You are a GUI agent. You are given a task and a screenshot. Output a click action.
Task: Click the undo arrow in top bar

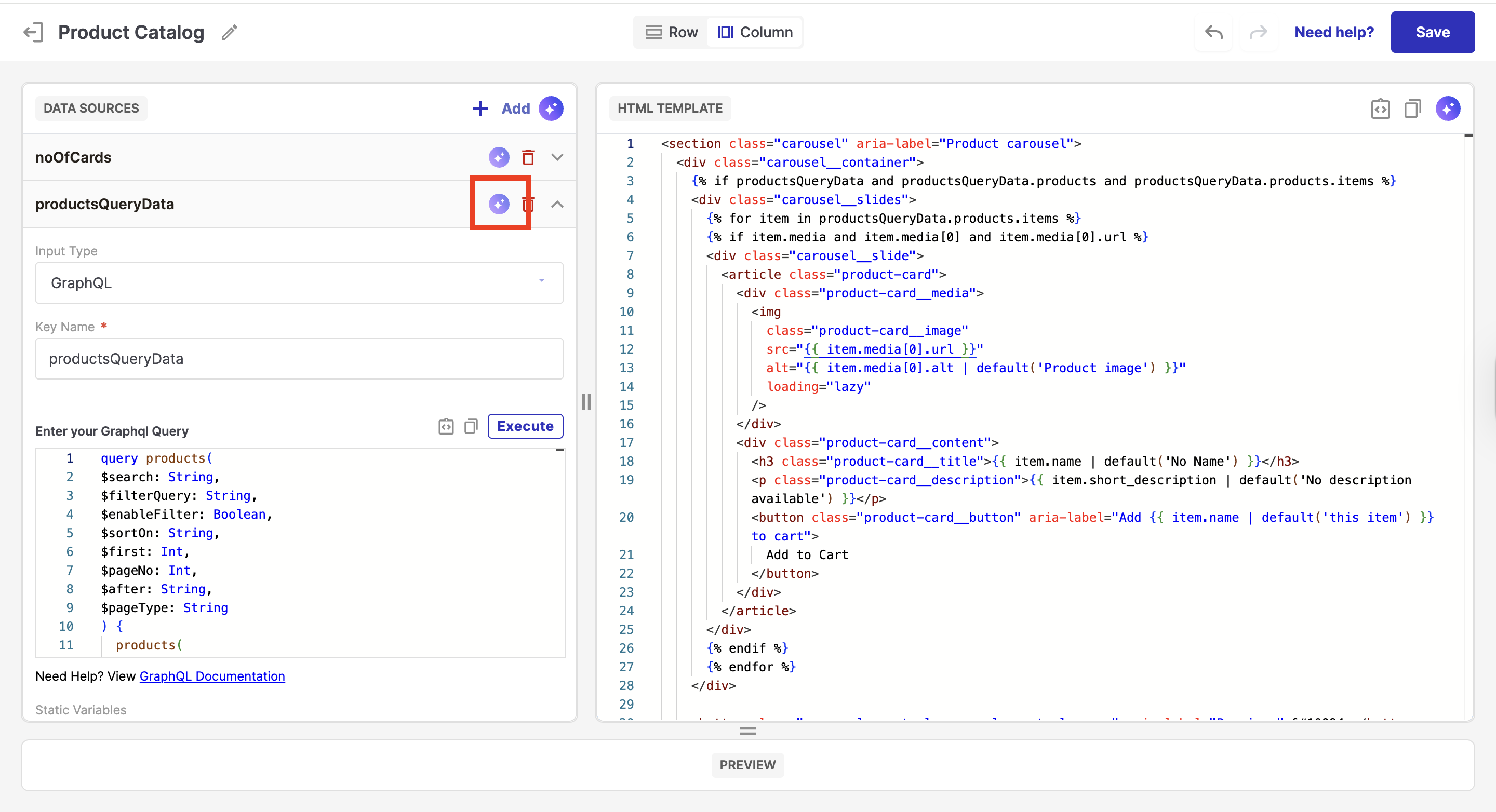[1214, 33]
